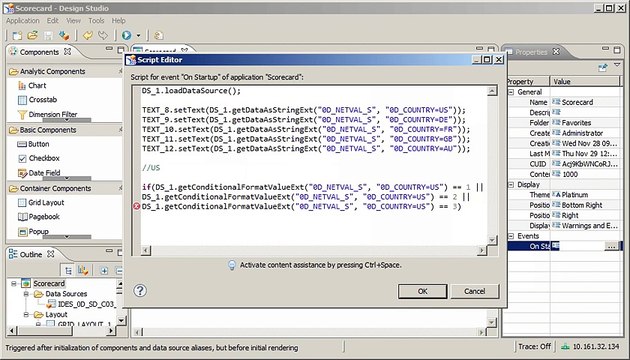Collapse the Layout folder node
The height and width of the screenshot is (360, 630).
click(x=27, y=315)
